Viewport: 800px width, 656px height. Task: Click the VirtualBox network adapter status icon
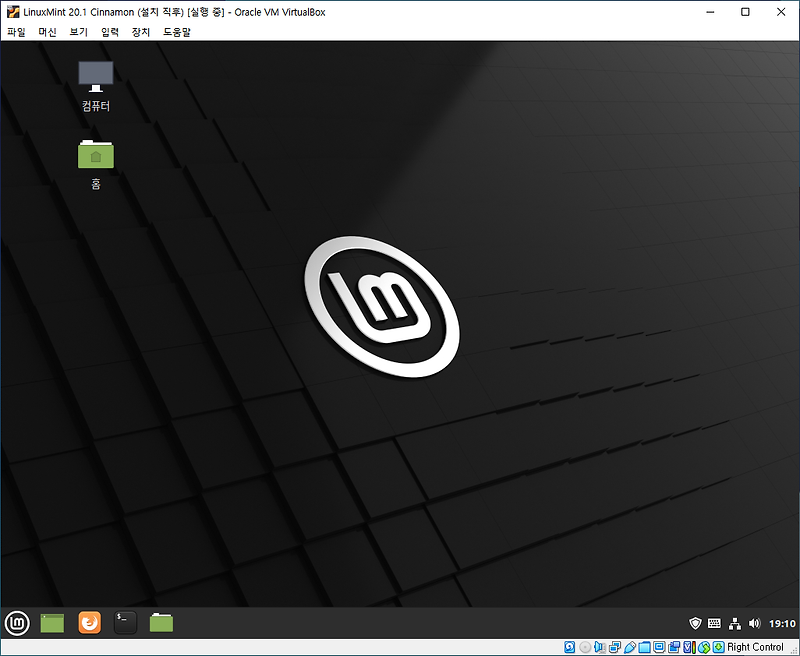click(x=614, y=647)
